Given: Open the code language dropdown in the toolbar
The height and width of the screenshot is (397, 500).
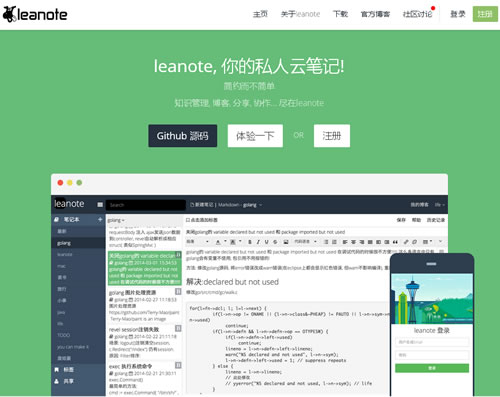Looking at the screenshot, I should click(305, 242).
